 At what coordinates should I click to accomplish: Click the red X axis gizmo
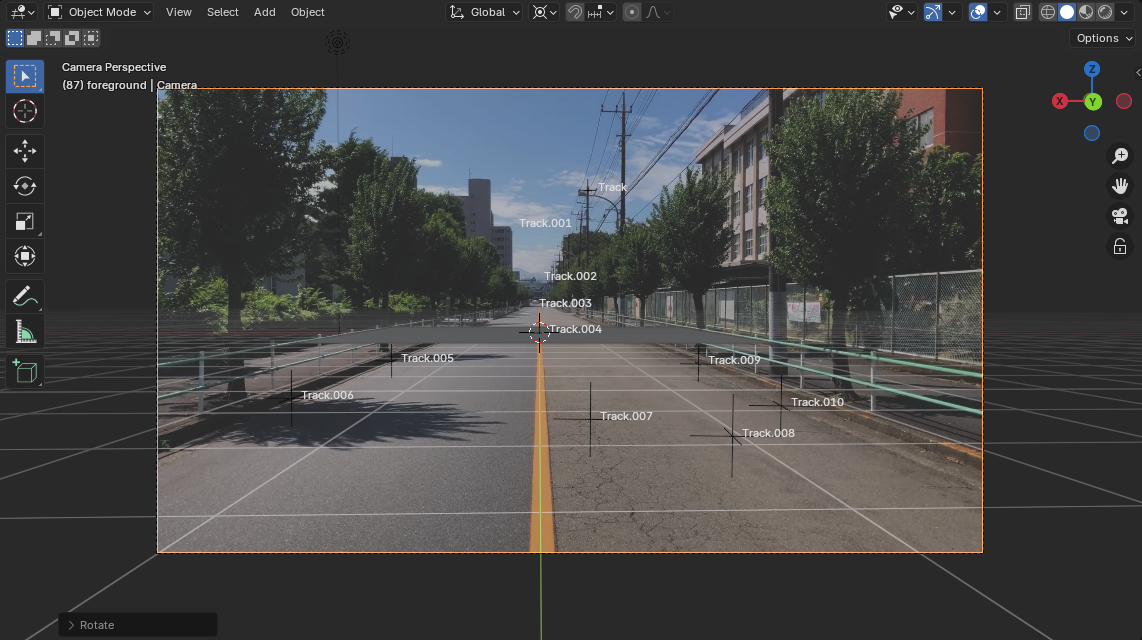click(1060, 101)
